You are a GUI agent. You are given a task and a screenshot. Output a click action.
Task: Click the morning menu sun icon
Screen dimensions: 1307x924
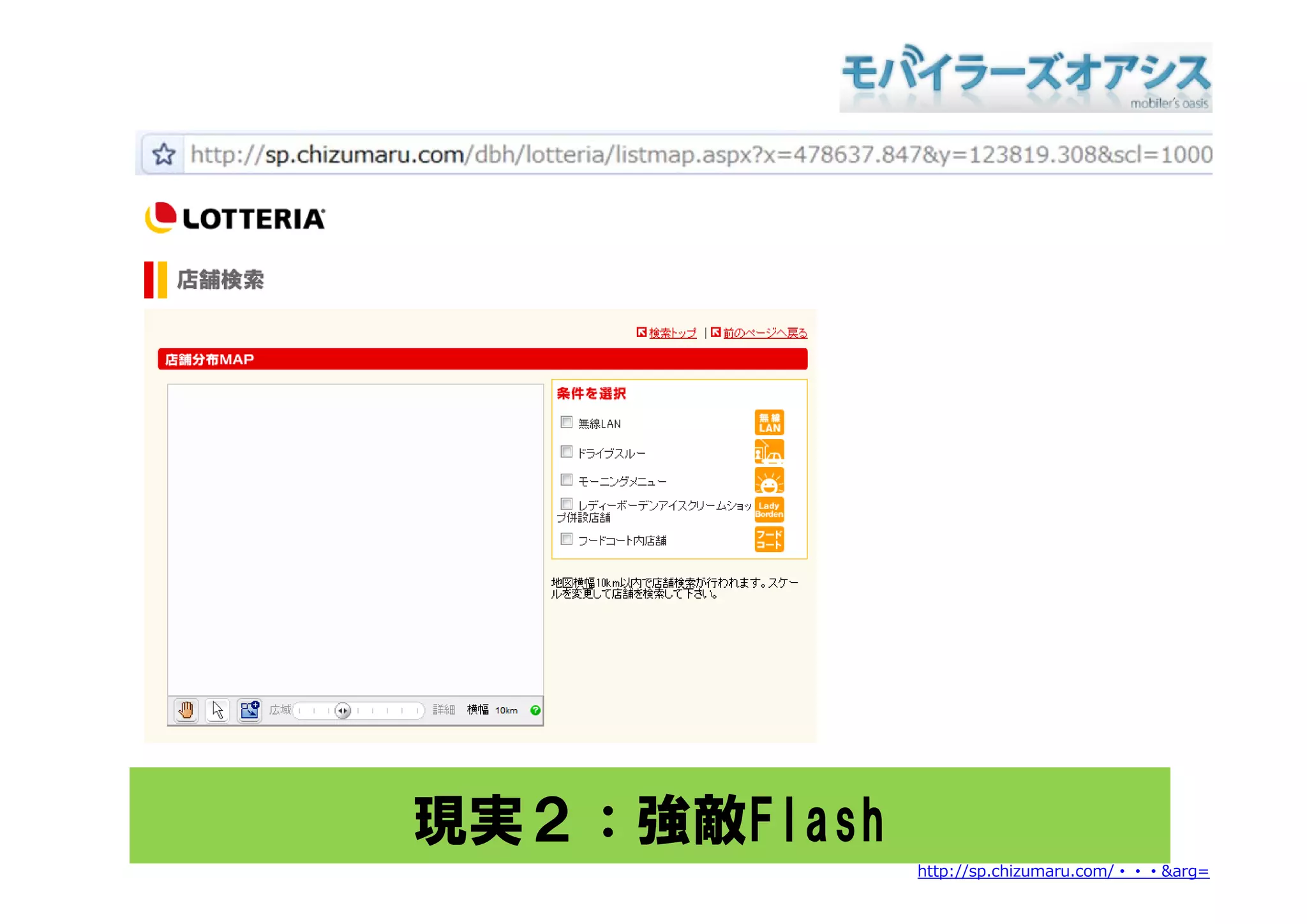coord(769,481)
